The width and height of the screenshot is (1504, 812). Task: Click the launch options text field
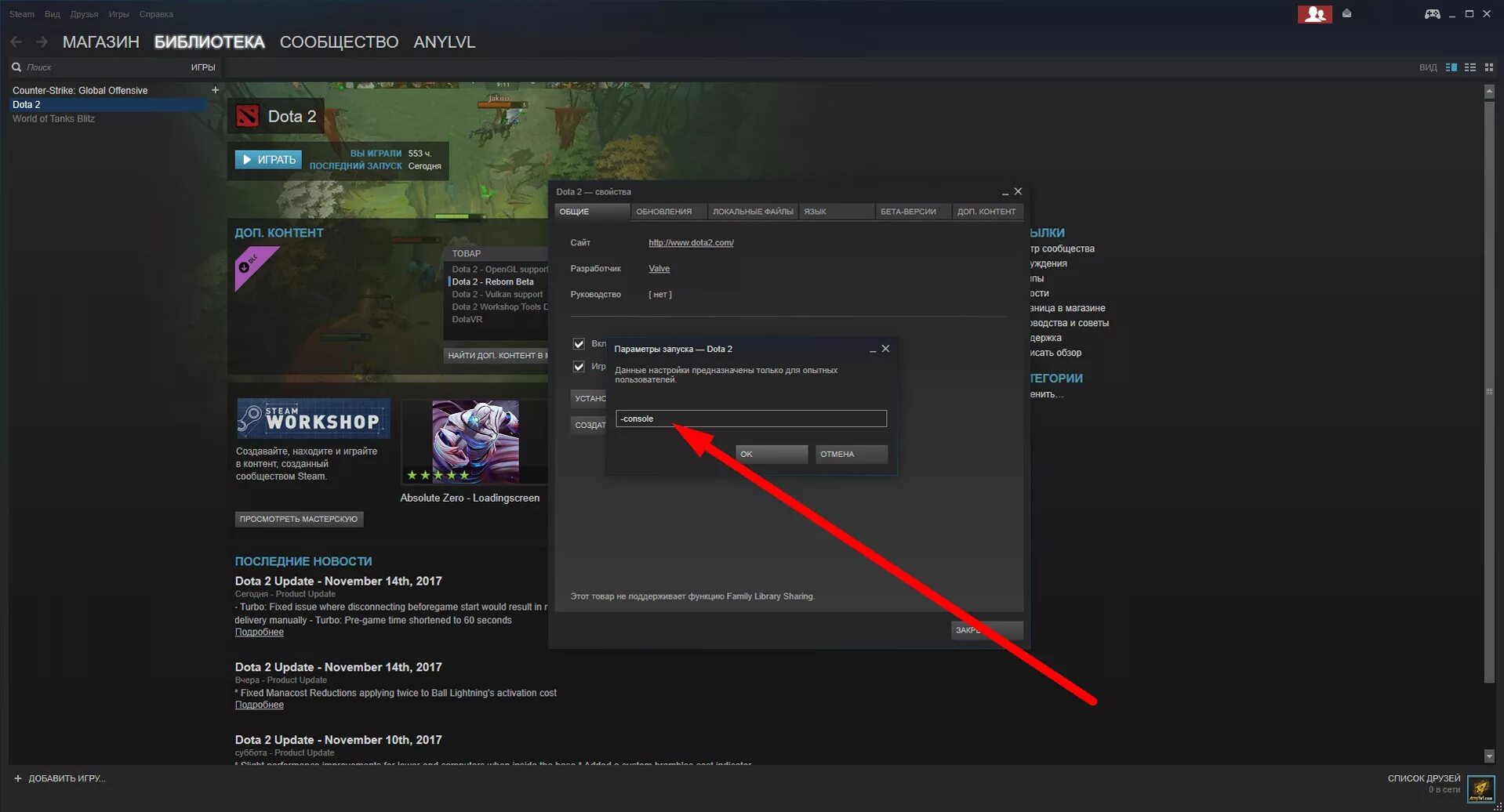coord(751,419)
